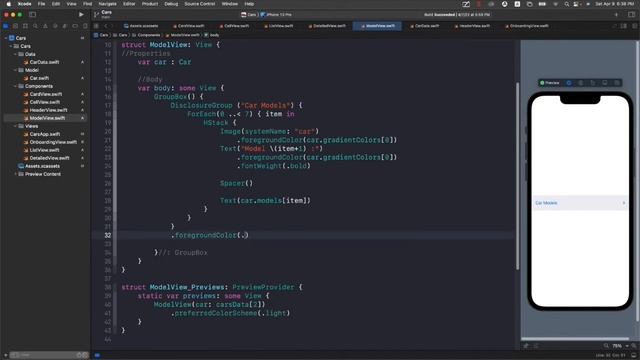Screen dimensions: 640x360
Task: Click the code editor vertical scrollbar
Action: click(518, 176)
